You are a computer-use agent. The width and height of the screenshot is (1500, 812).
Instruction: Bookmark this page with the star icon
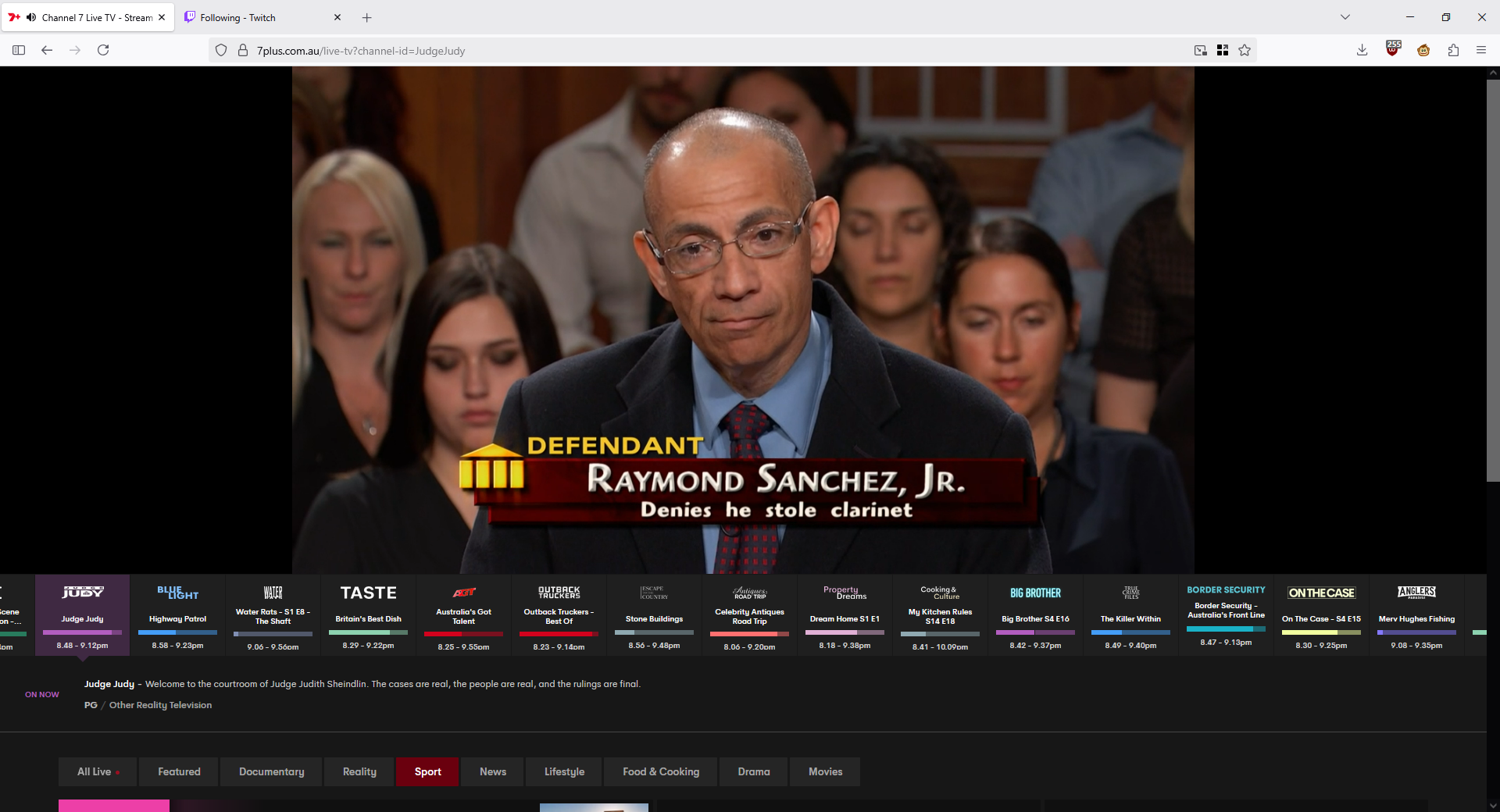tap(1245, 50)
